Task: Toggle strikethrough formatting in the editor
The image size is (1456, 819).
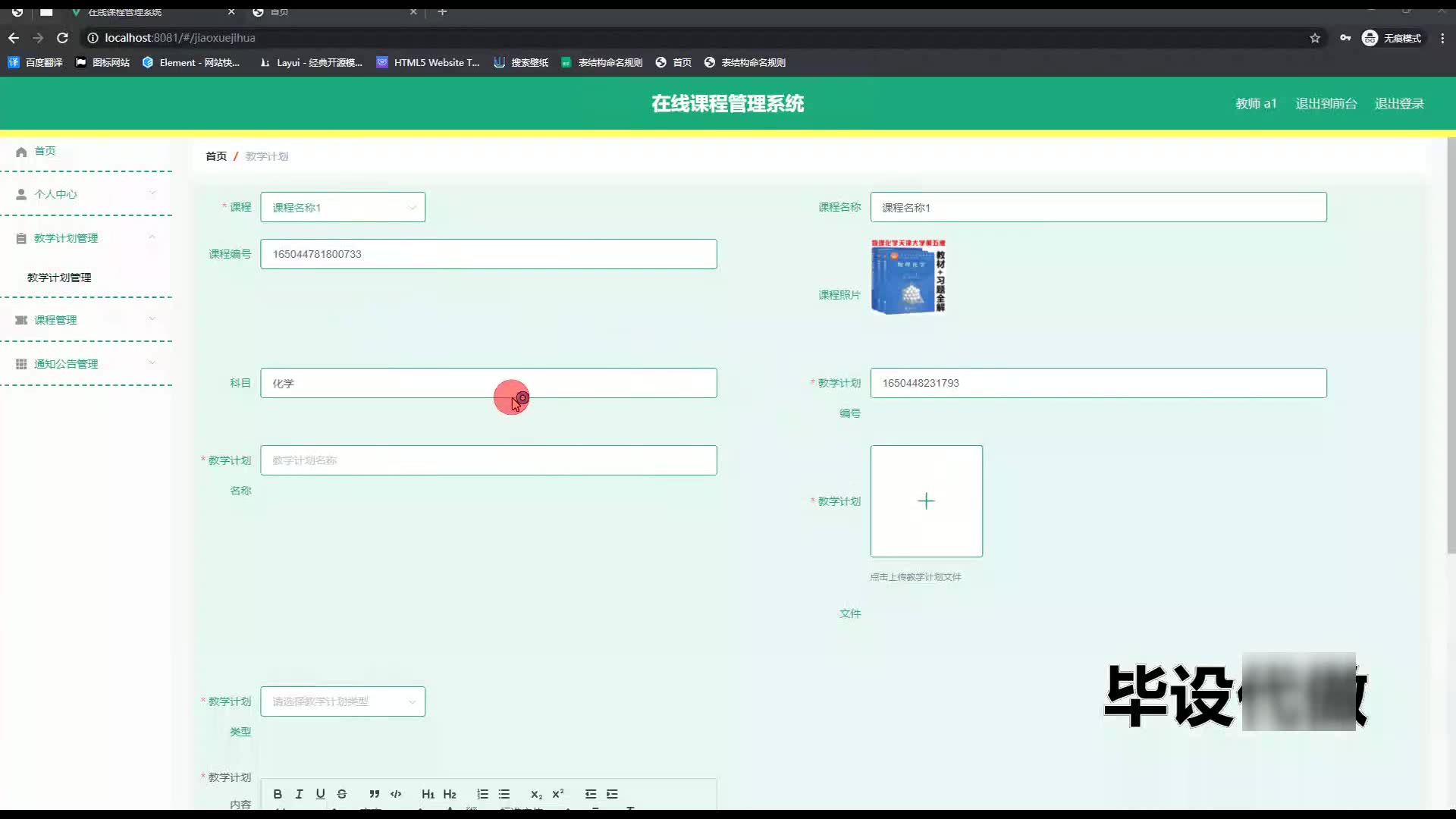Action: pyautogui.click(x=342, y=794)
